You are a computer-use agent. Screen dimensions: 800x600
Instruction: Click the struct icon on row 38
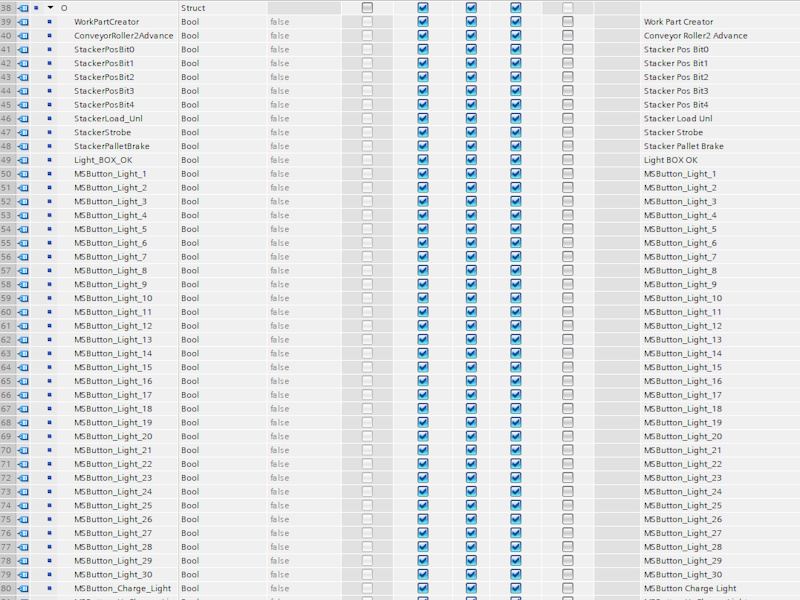click(23, 8)
